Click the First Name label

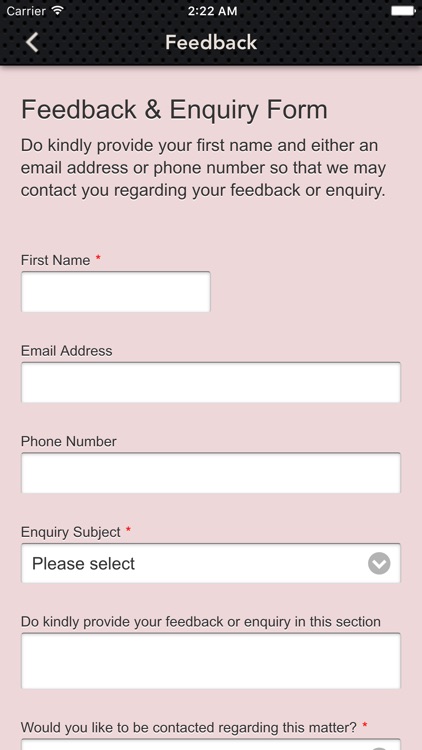[56, 260]
